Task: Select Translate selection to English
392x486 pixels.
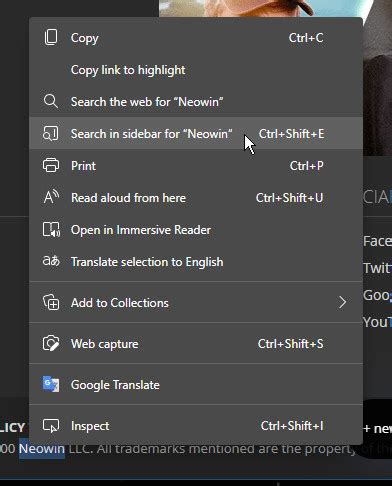Action: 196,262
